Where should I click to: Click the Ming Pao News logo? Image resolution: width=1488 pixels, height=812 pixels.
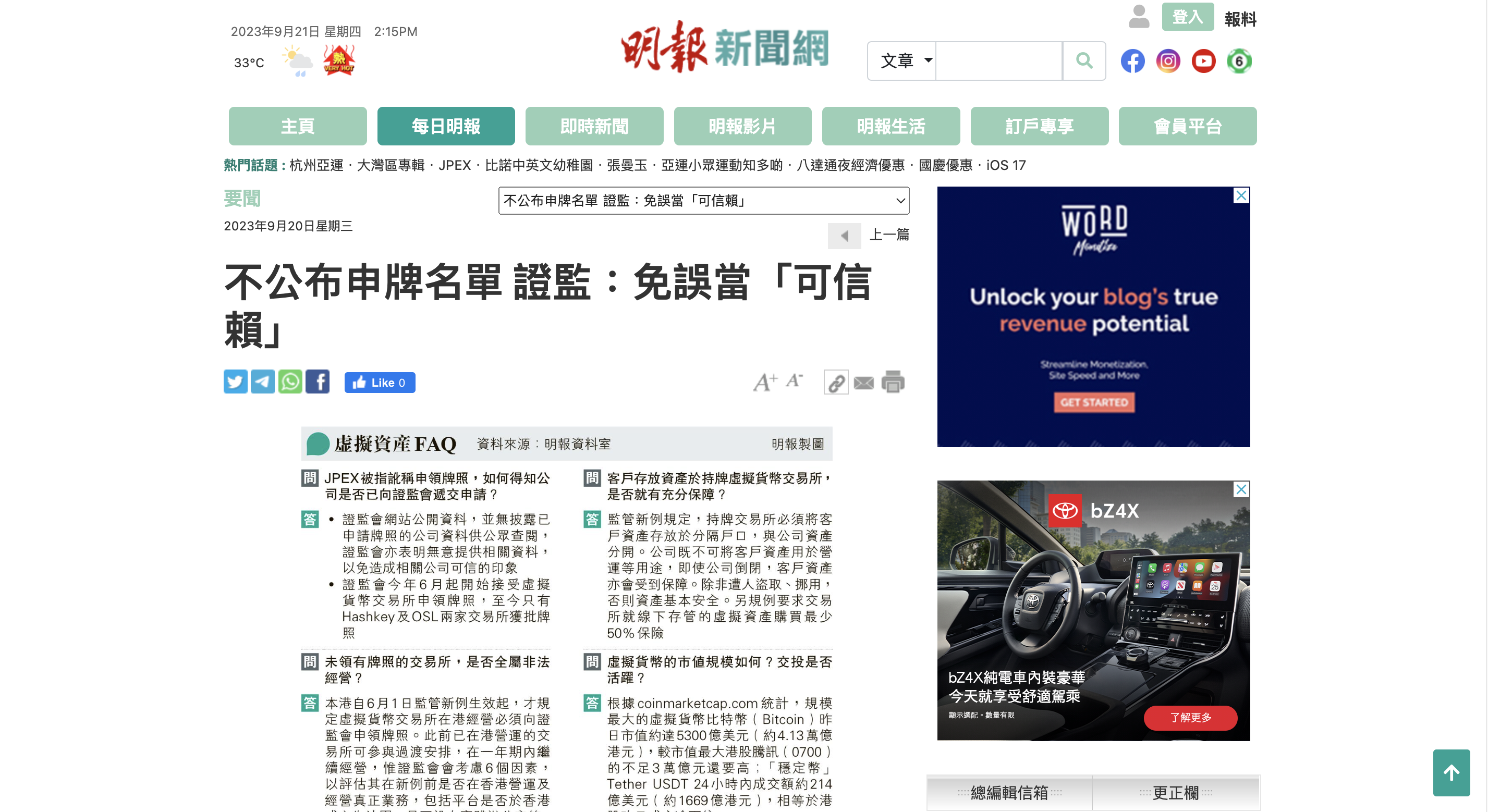[724, 47]
